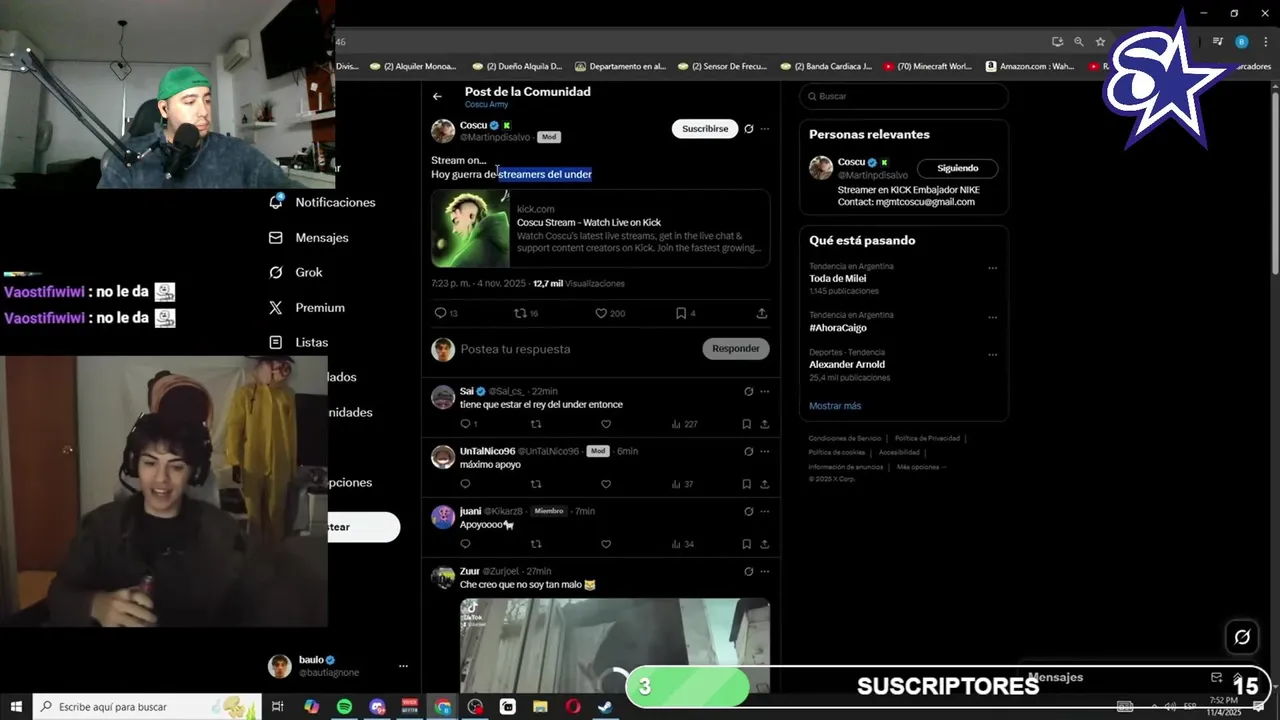Viewport: 1280px width, 720px height.
Task: Open Grok from the X sidebar
Action: [x=295, y=272]
